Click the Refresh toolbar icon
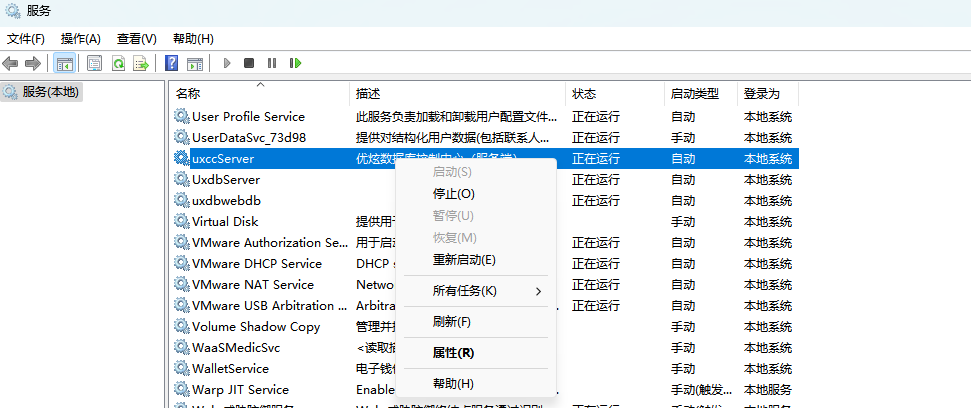The width and height of the screenshot is (971, 408). click(118, 63)
